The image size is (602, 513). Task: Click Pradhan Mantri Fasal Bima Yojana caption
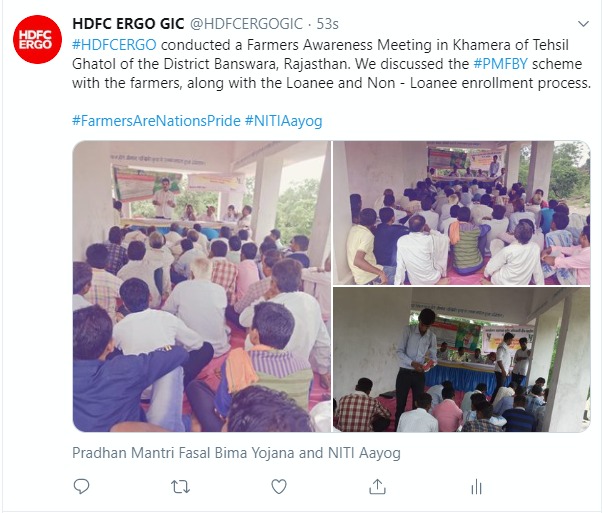pyautogui.click(x=236, y=453)
